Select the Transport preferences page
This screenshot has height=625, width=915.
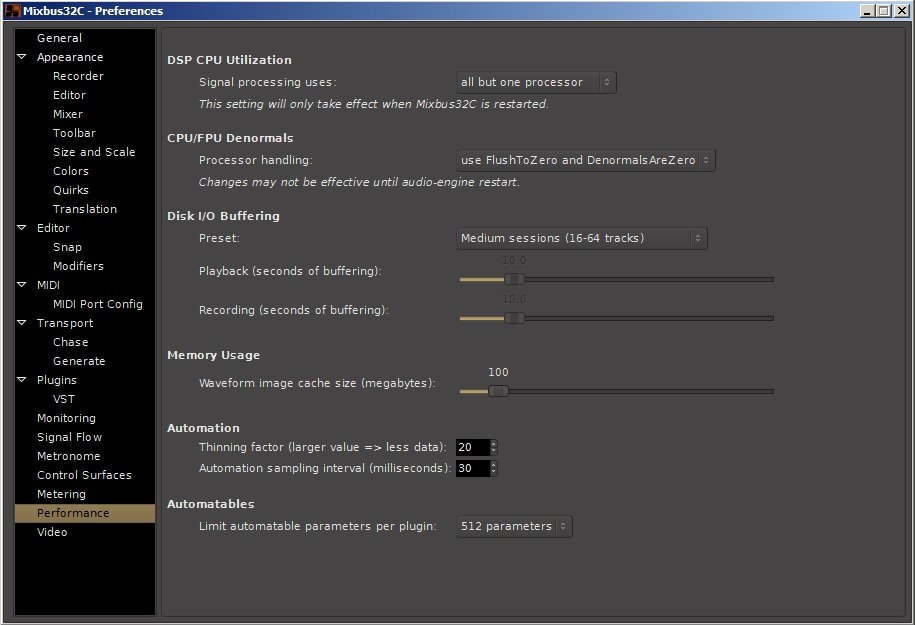pyautogui.click(x=65, y=323)
